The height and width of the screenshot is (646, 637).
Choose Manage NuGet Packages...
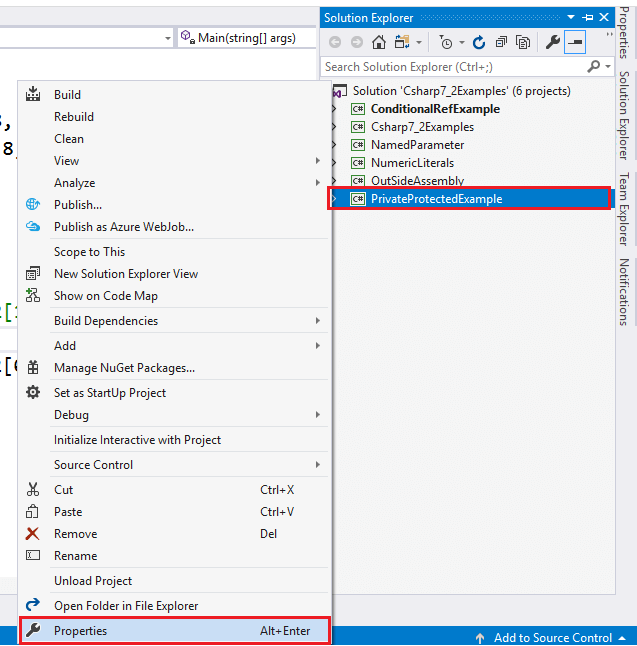[174, 367]
